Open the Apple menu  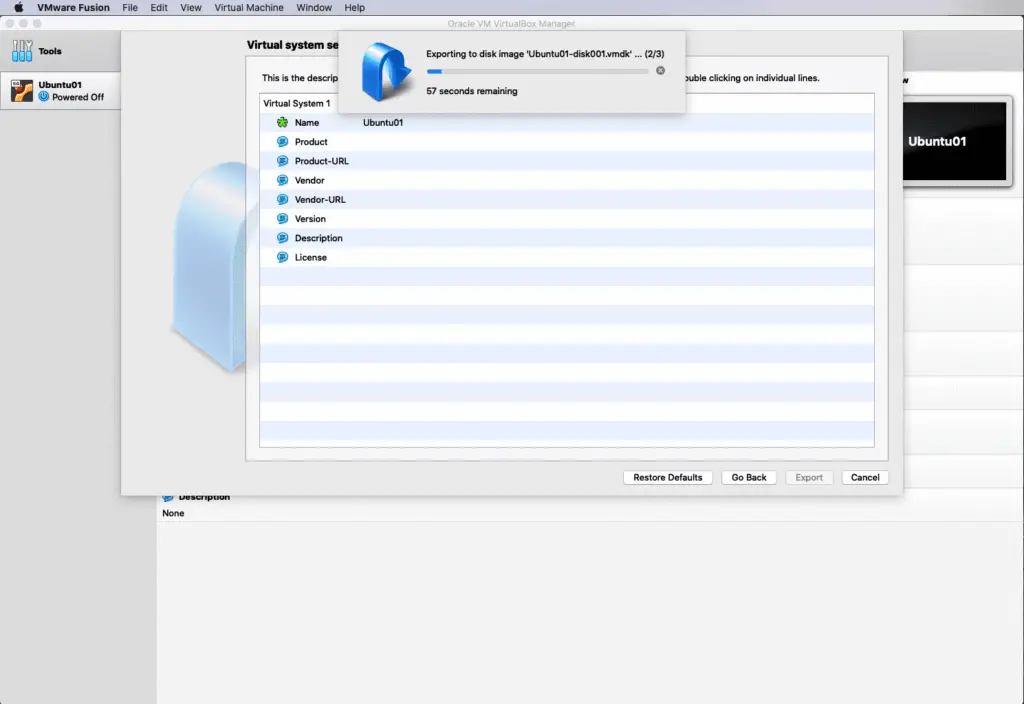click(18, 8)
